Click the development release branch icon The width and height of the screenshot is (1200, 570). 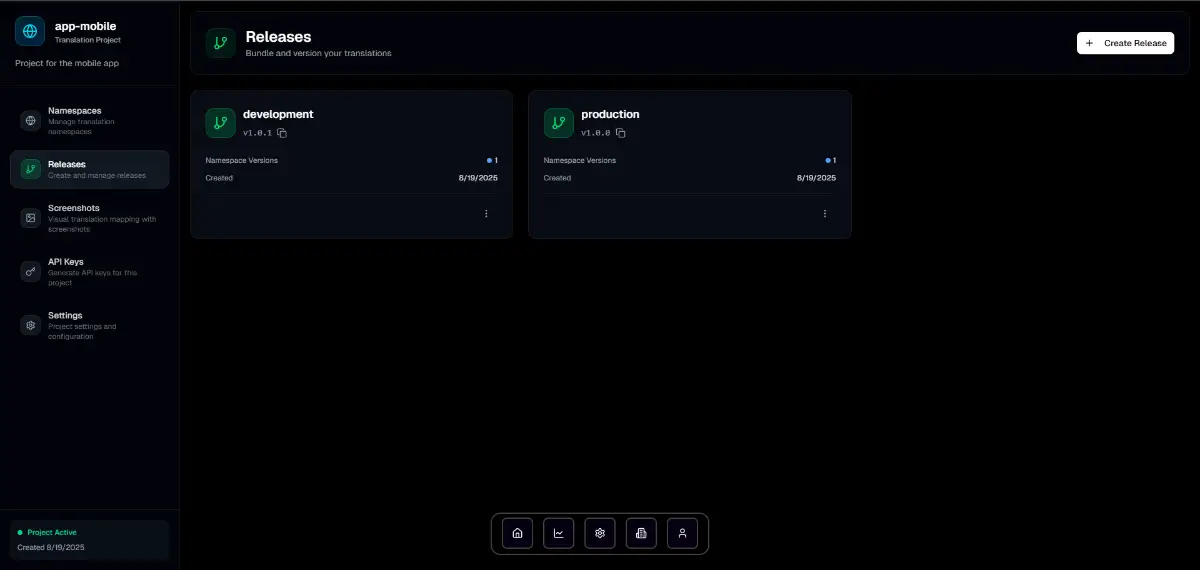pos(220,123)
